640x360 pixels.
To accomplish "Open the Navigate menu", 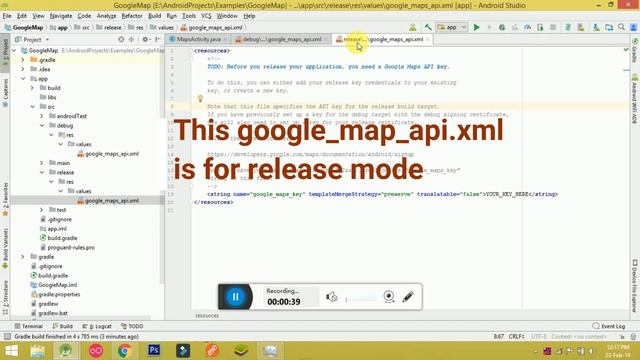I will (x=61, y=16).
